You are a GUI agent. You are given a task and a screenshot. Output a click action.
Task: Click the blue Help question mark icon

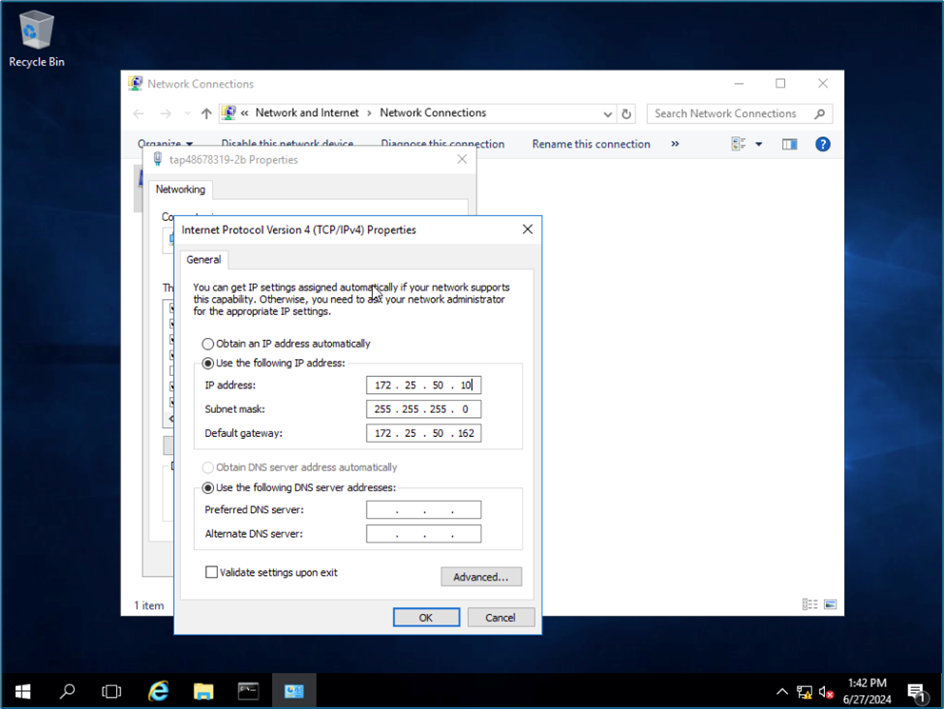tap(822, 144)
